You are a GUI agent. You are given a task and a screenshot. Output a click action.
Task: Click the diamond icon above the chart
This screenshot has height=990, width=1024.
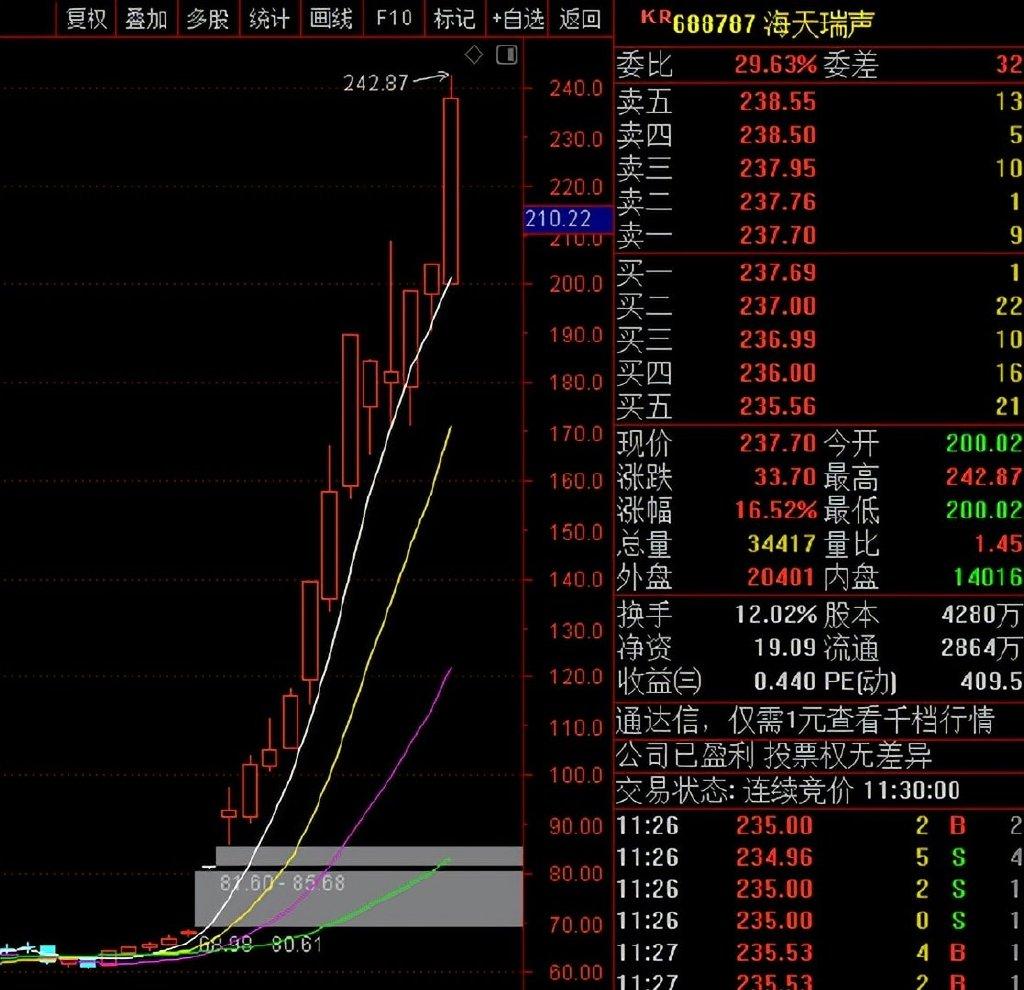click(x=474, y=55)
